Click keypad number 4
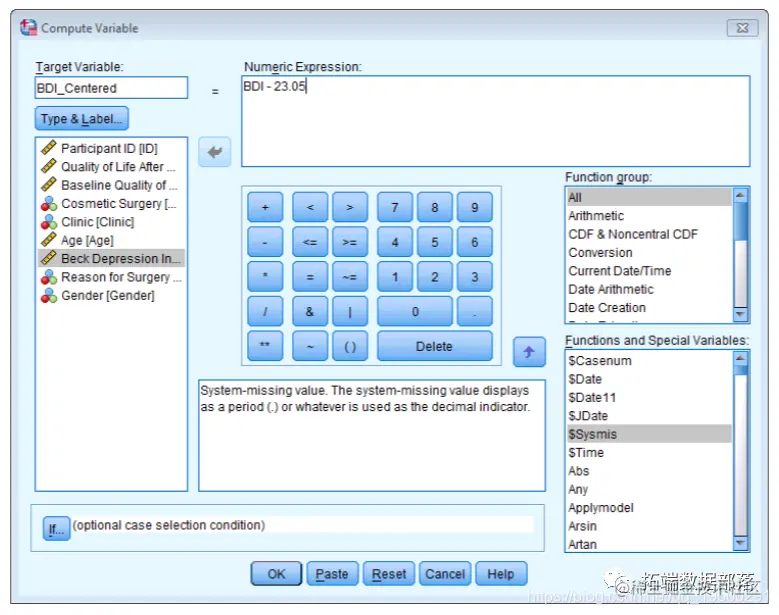This screenshot has width=779, height=615. (395, 242)
